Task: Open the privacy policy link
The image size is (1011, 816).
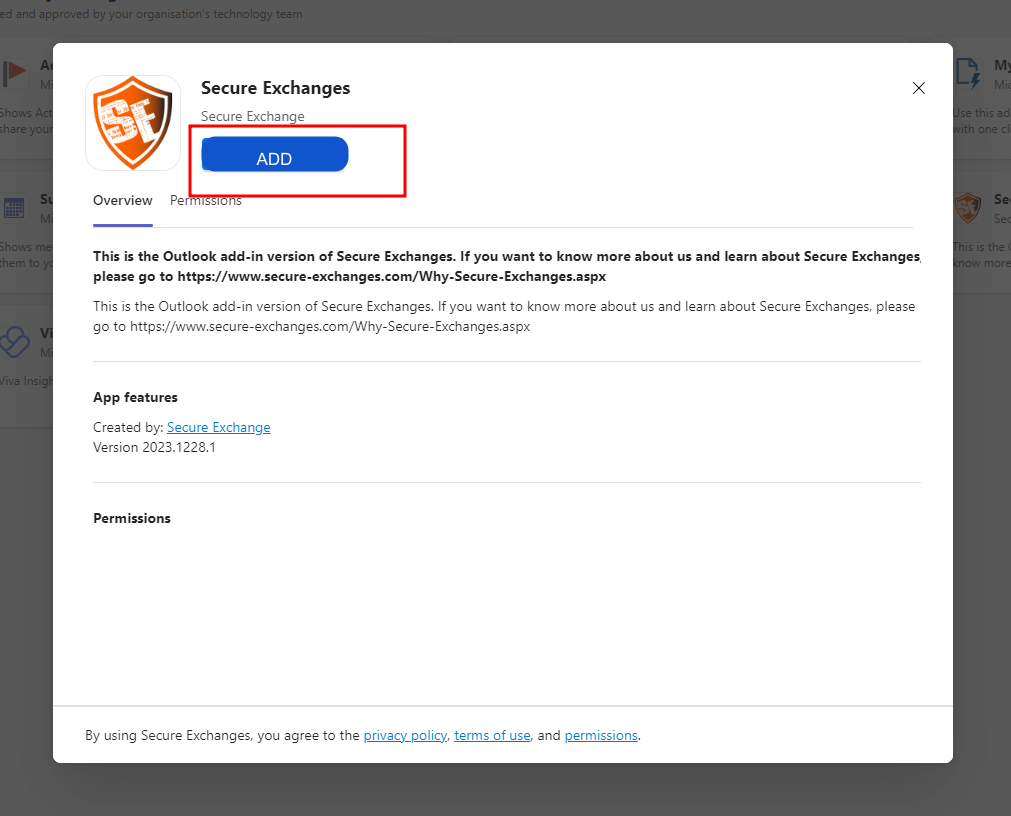Action: point(406,735)
